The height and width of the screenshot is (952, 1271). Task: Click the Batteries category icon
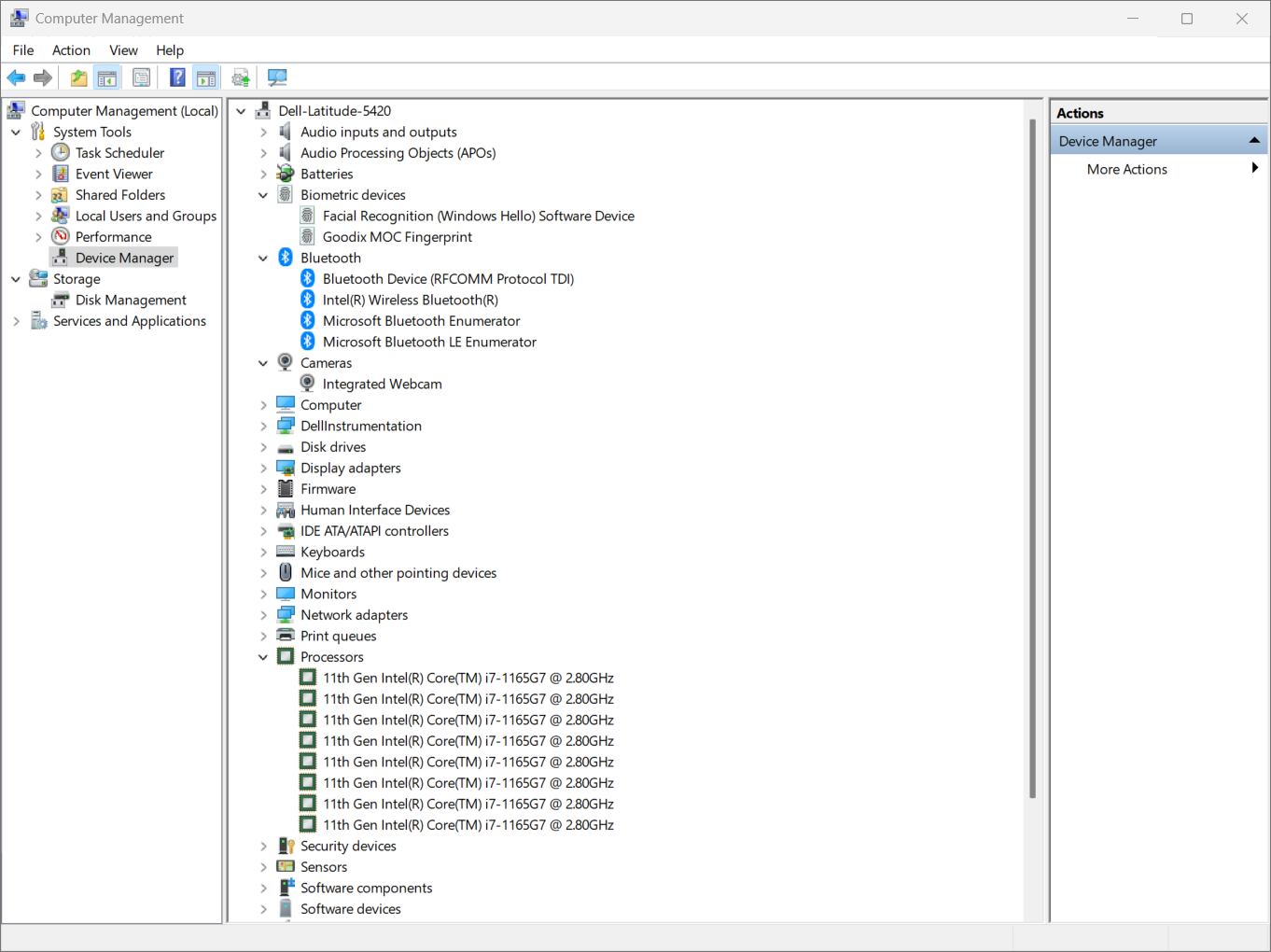click(286, 174)
